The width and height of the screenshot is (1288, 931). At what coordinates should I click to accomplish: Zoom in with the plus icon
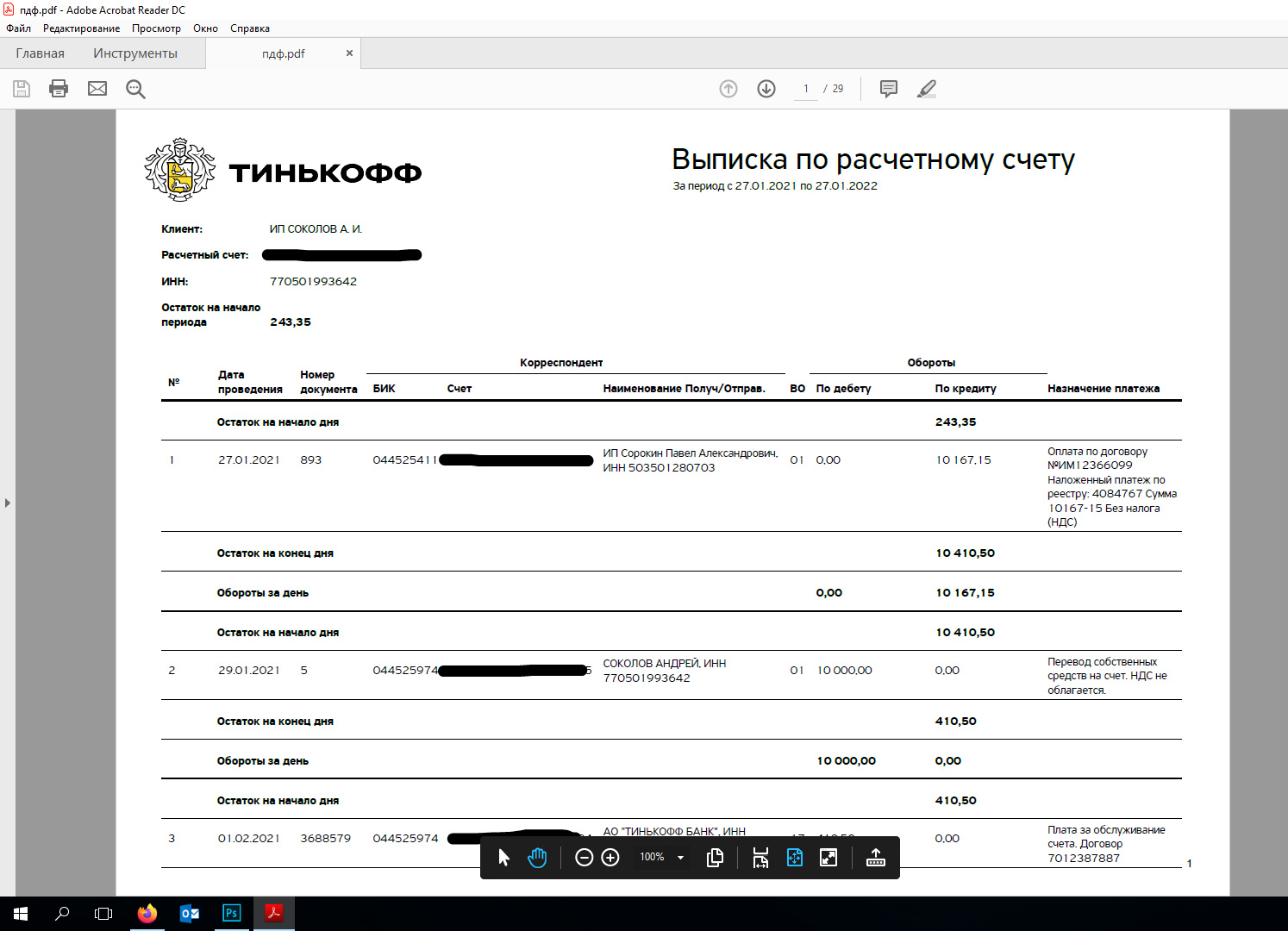click(x=610, y=858)
